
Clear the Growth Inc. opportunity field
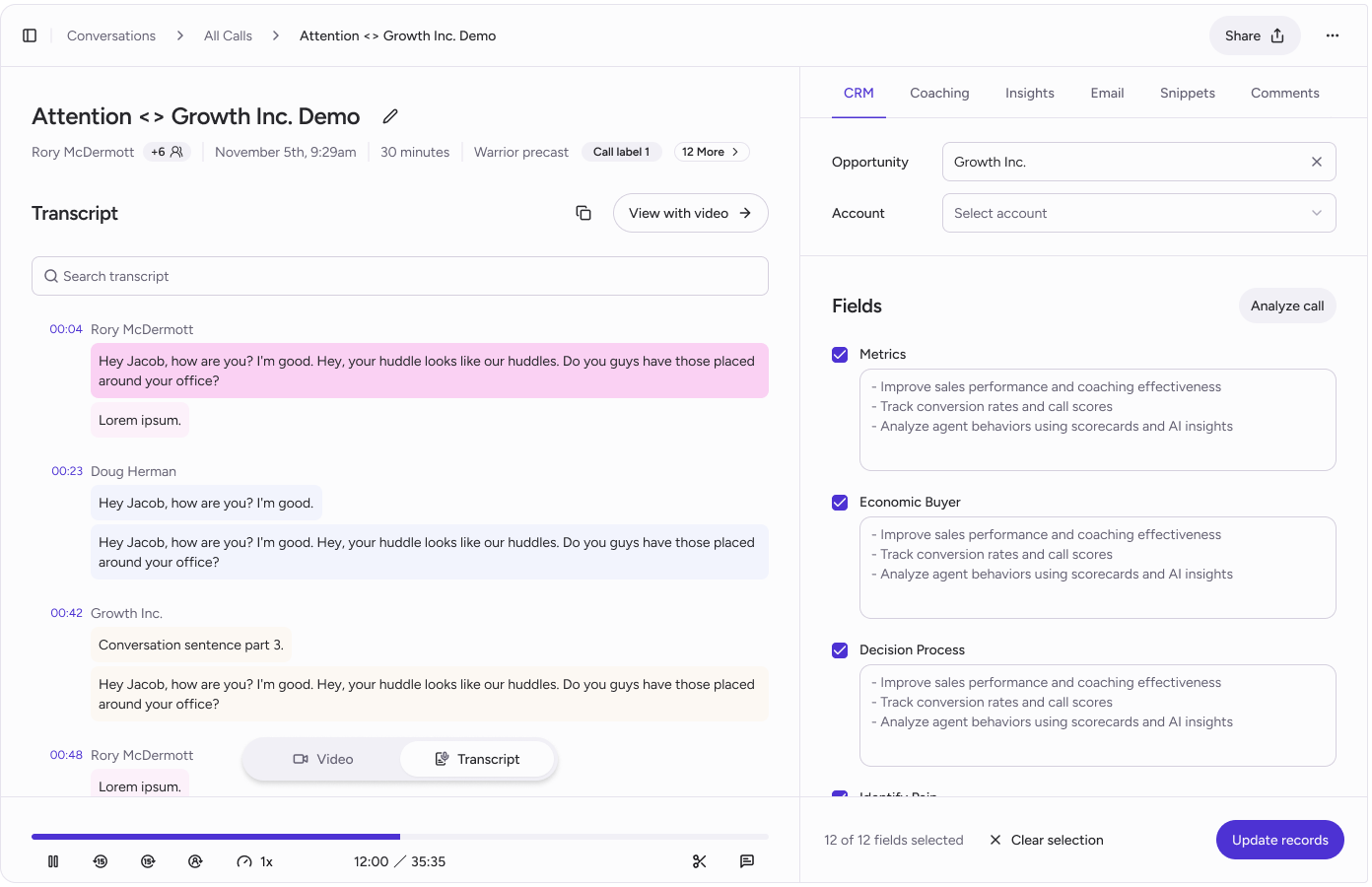(x=1317, y=162)
